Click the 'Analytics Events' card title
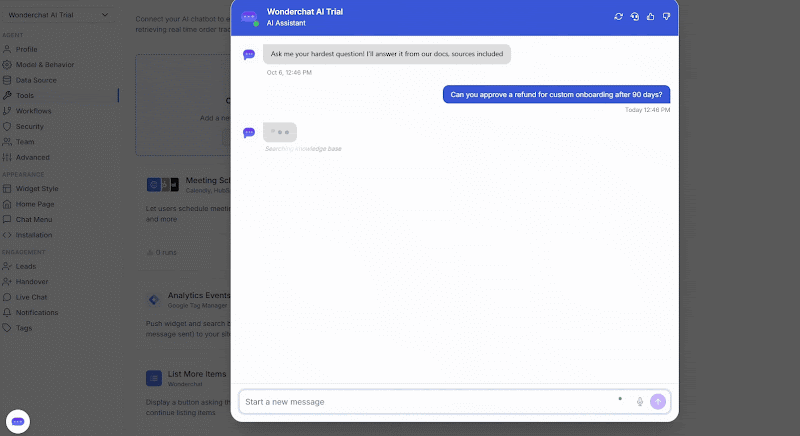The image size is (800, 436). coord(199,295)
